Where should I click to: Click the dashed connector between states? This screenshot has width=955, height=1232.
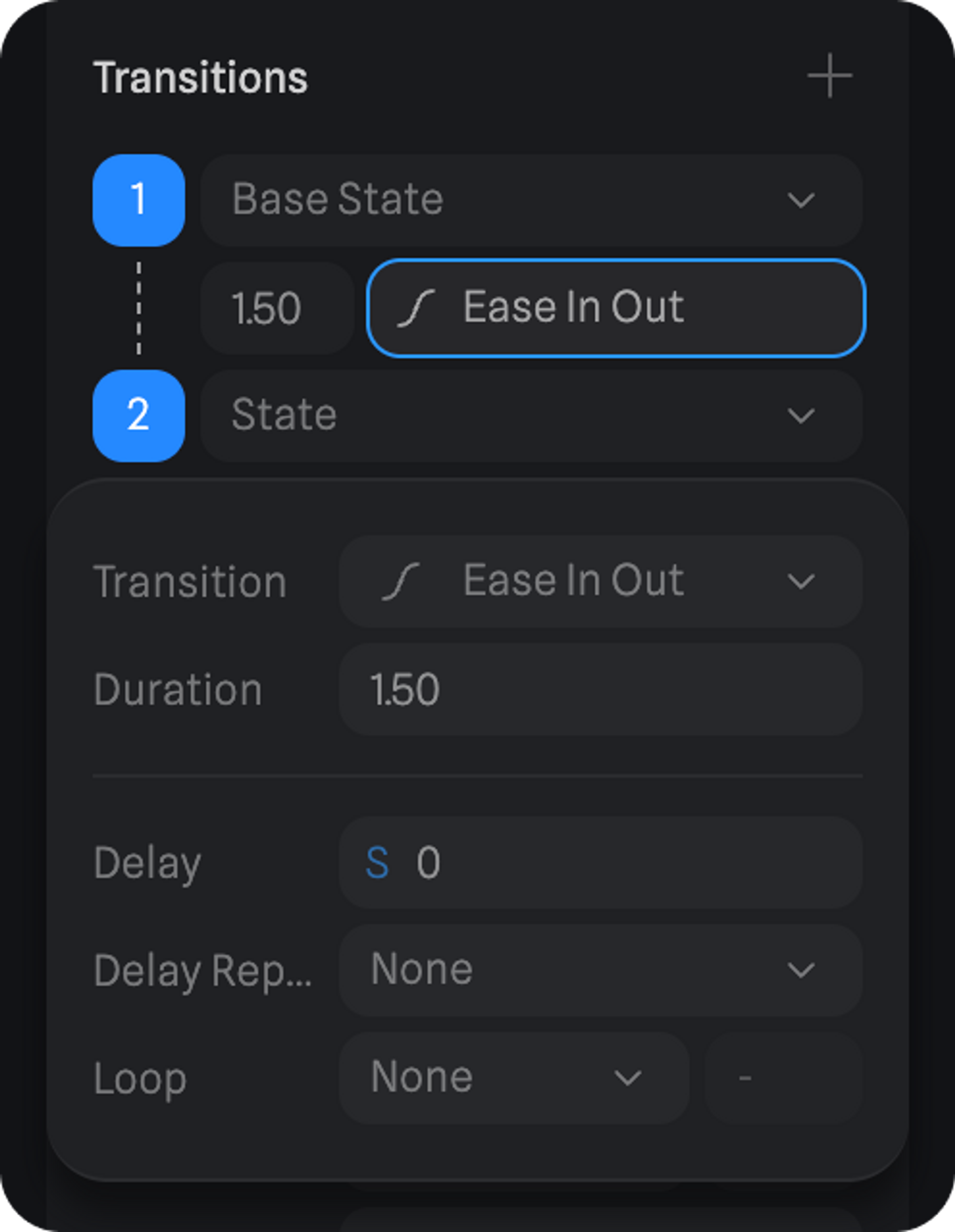pyautogui.click(x=139, y=308)
